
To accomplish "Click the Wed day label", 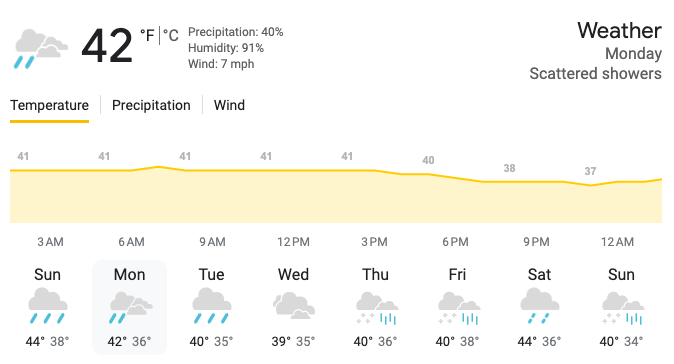I will click(x=293, y=274).
